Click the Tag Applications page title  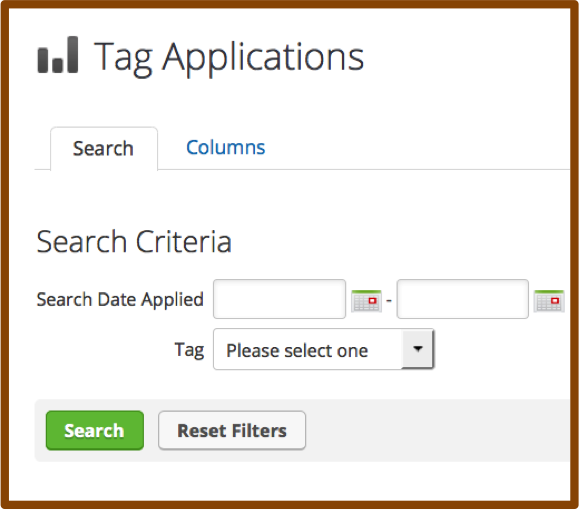[x=229, y=57]
